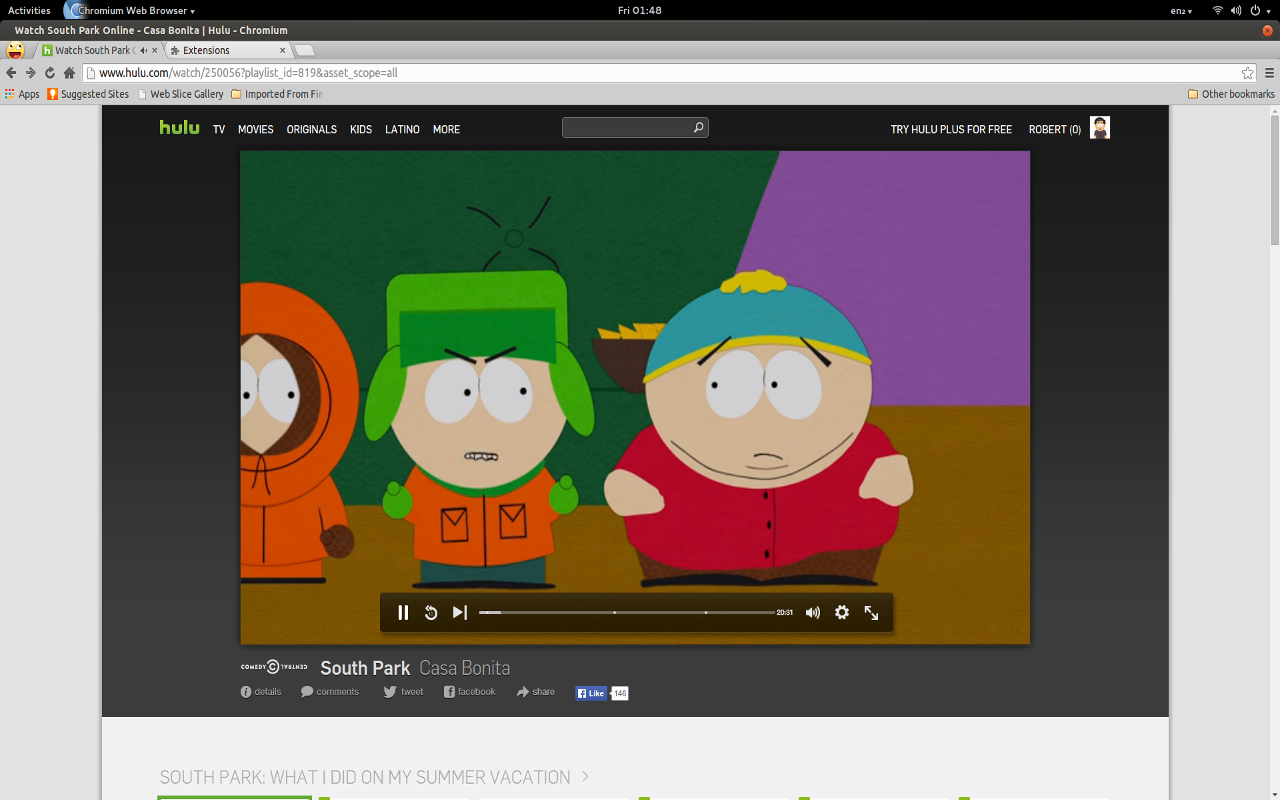The image size is (1280, 800).
Task: Open the Imported From Firefox bookmarks folder
Action: [x=276, y=94]
